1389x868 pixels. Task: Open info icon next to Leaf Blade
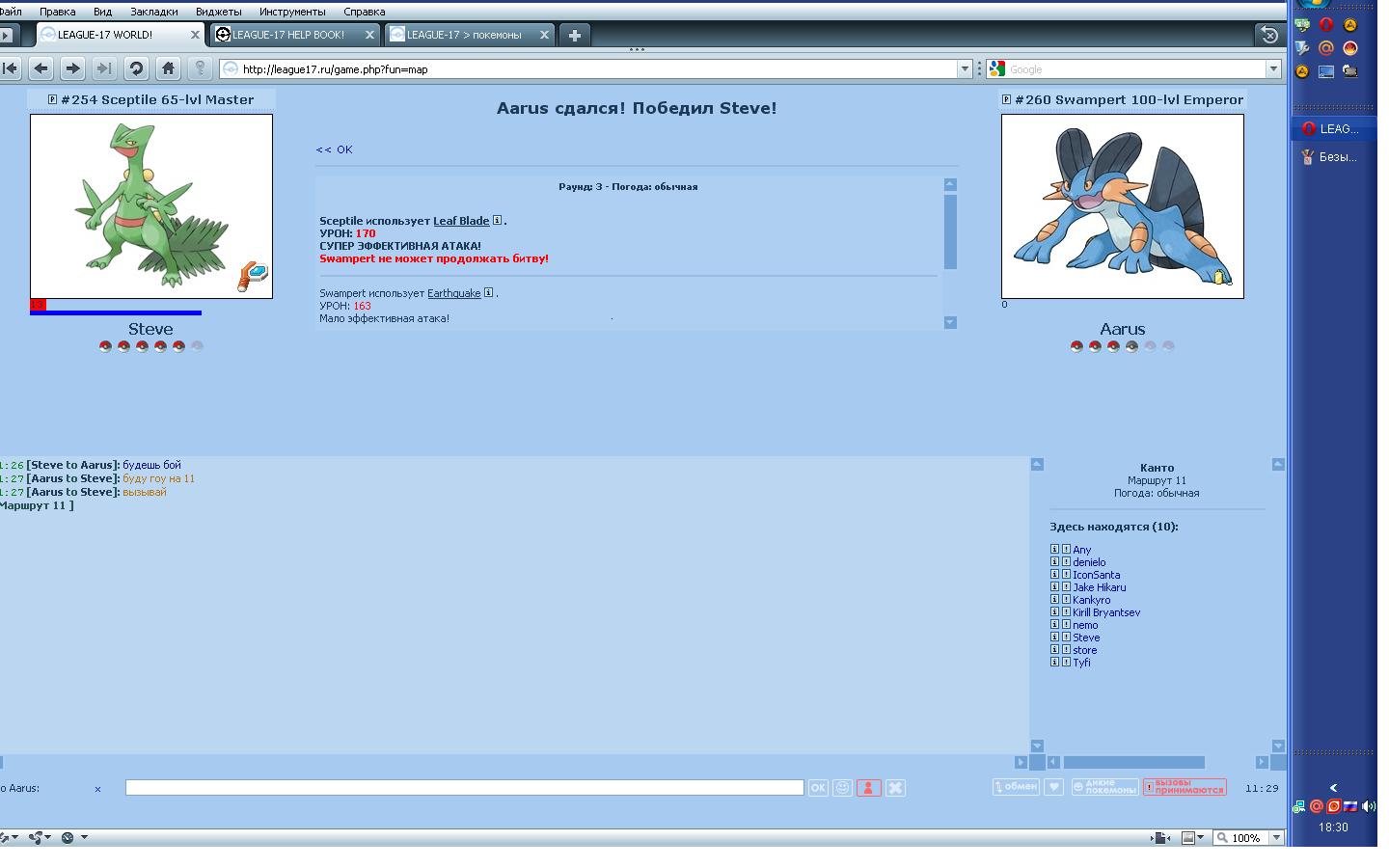point(498,221)
